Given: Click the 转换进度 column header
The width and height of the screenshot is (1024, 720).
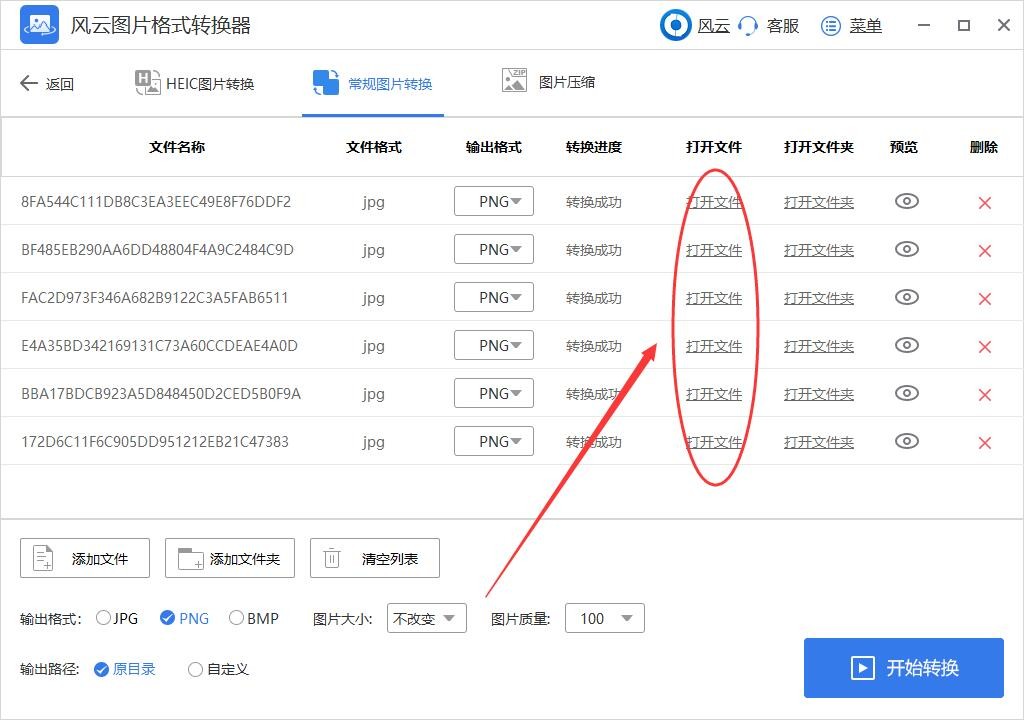Looking at the screenshot, I should [x=594, y=147].
